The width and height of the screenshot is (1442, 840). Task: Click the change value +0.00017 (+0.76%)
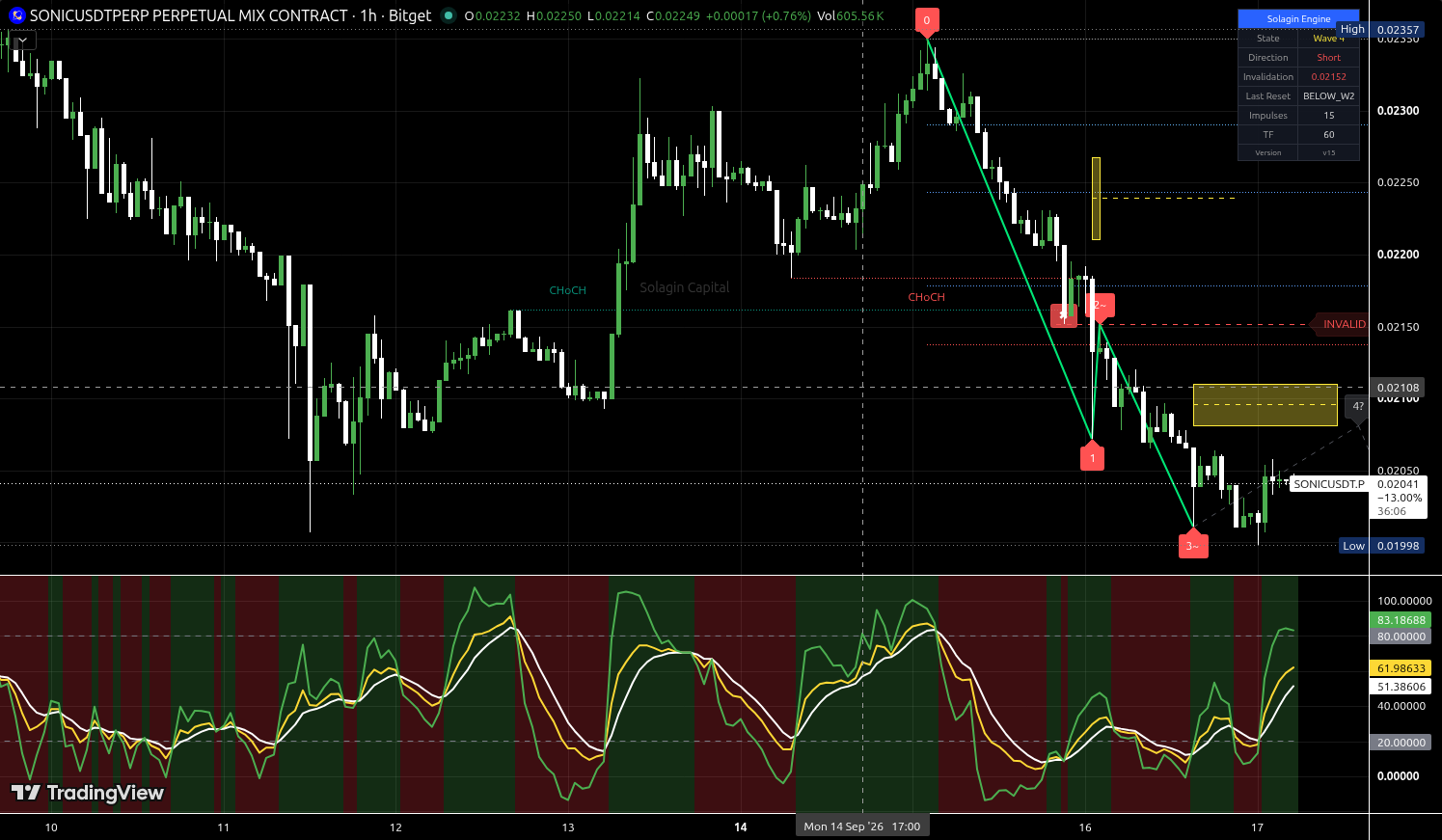(x=758, y=16)
